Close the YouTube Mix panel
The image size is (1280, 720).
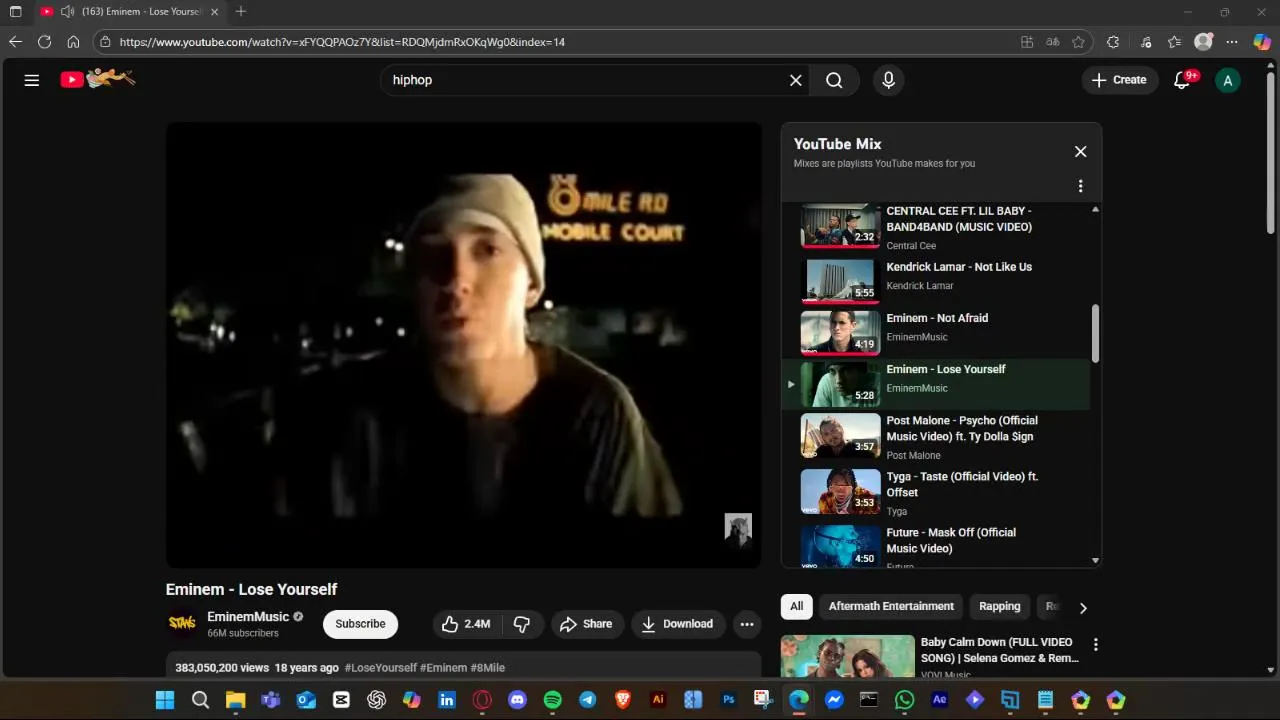pos(1080,152)
